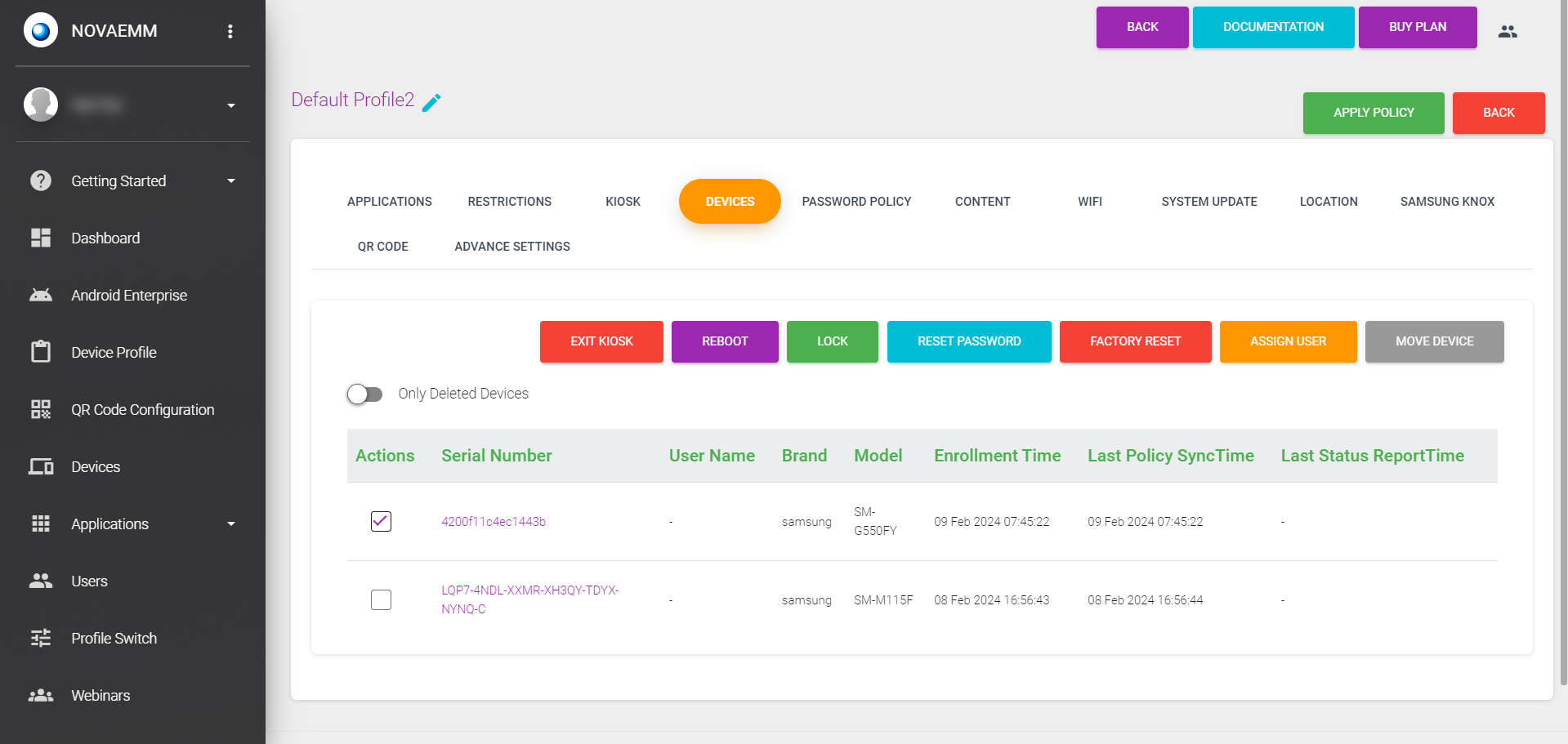Open device serial 4200f11c4ec1443b link

(494, 522)
